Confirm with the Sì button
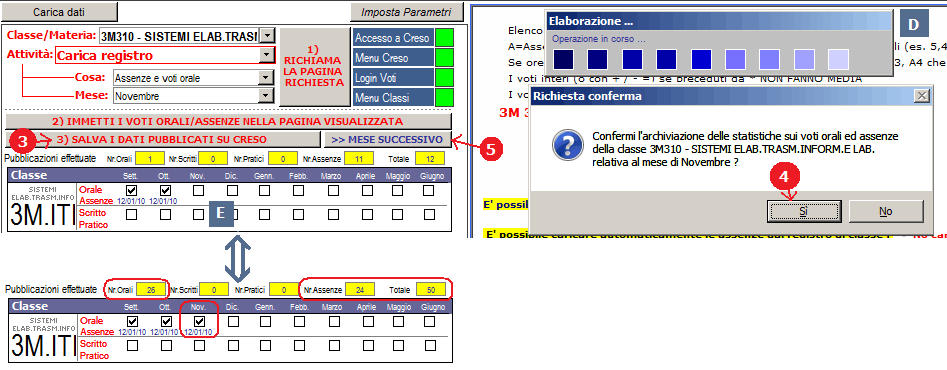947x370 pixels. tap(804, 211)
